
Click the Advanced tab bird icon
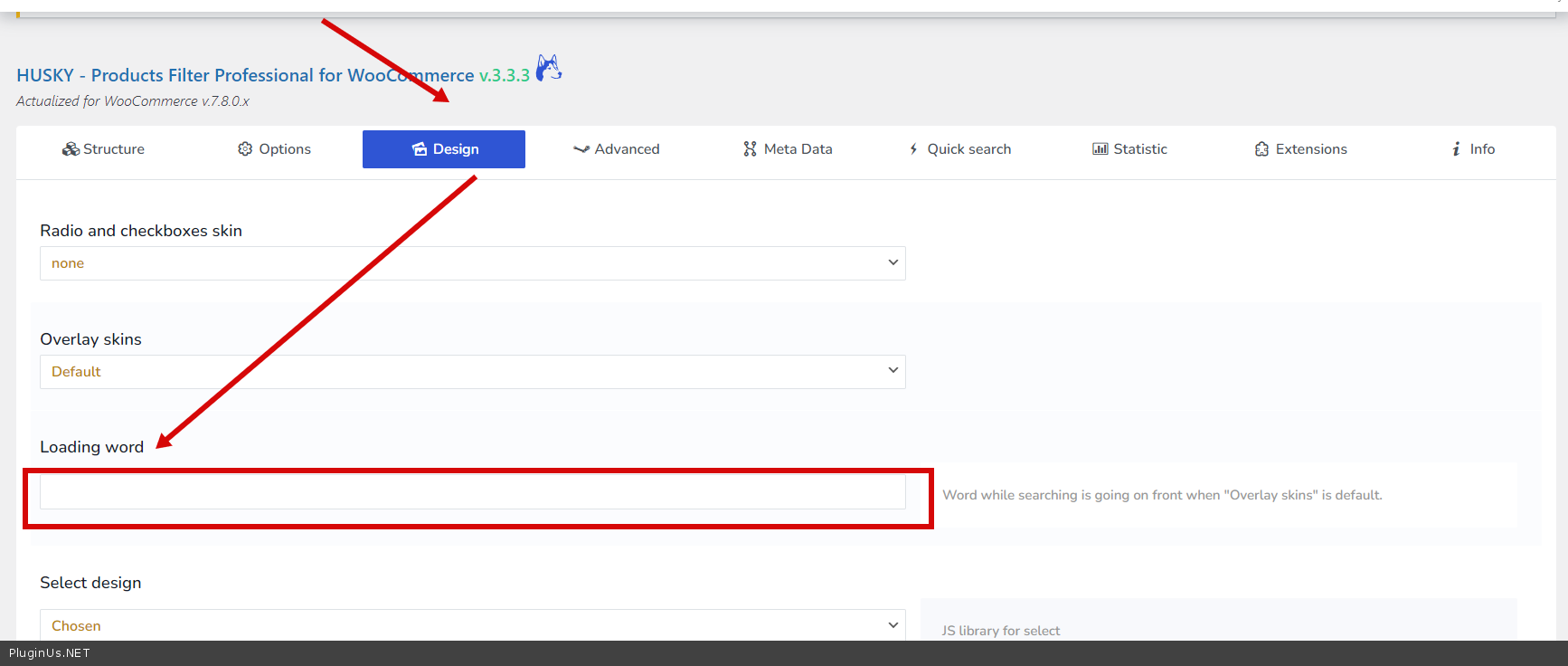[581, 149]
